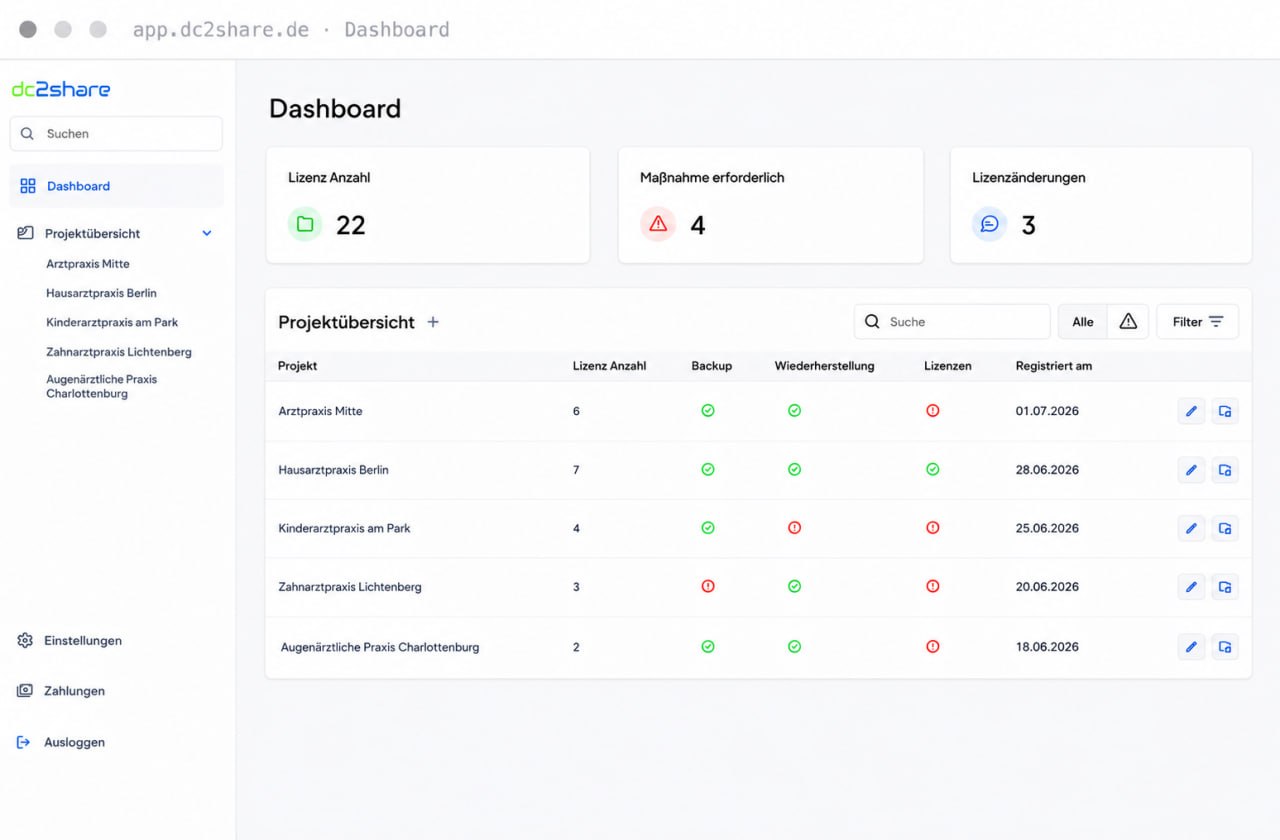This screenshot has width=1280, height=840.
Task: Open folder icon for Kinderarztpraxis am Park row
Action: 1225,528
